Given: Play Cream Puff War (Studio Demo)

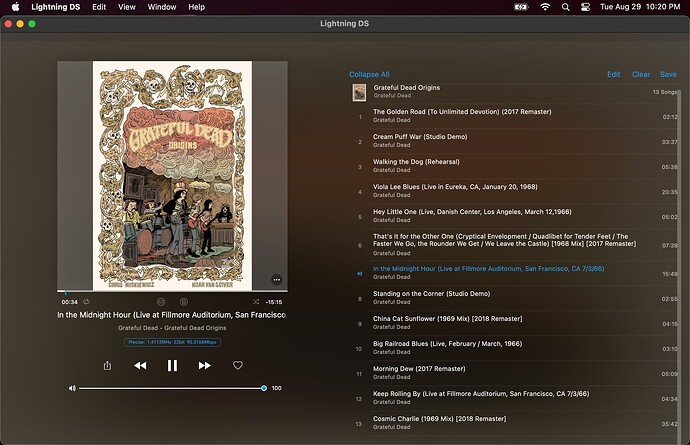Looking at the screenshot, I should point(515,141).
